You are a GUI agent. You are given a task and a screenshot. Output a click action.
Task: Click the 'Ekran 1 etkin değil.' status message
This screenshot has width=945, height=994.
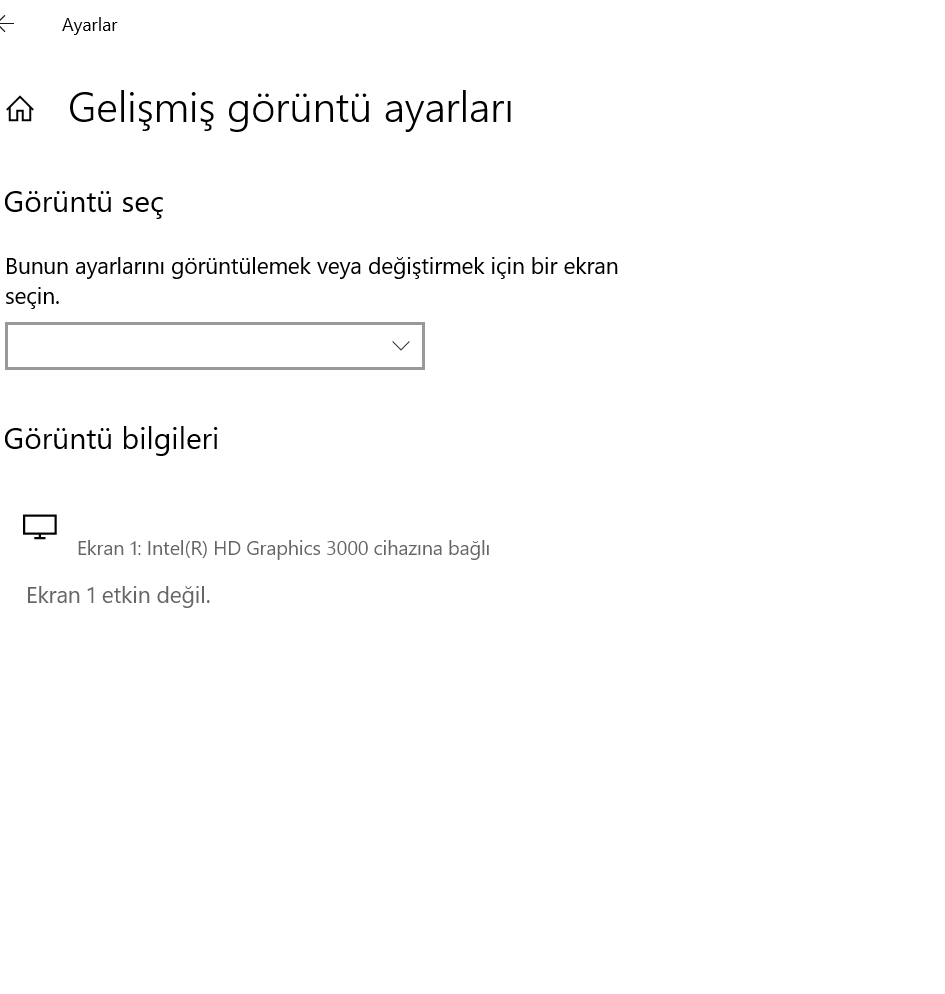(118, 595)
